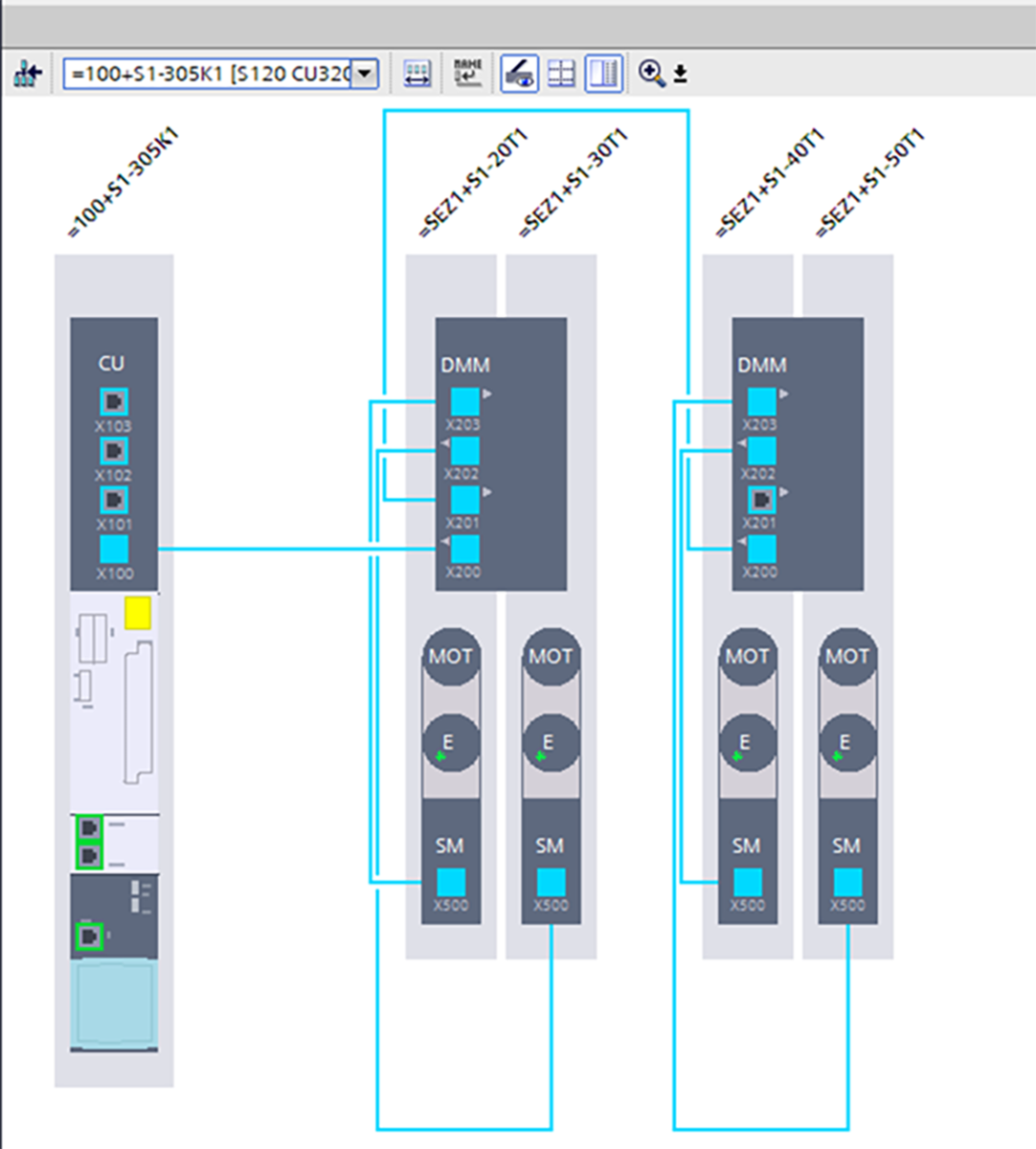Select CU port X101
Viewport: 1036px width, 1149px height.
[114, 500]
